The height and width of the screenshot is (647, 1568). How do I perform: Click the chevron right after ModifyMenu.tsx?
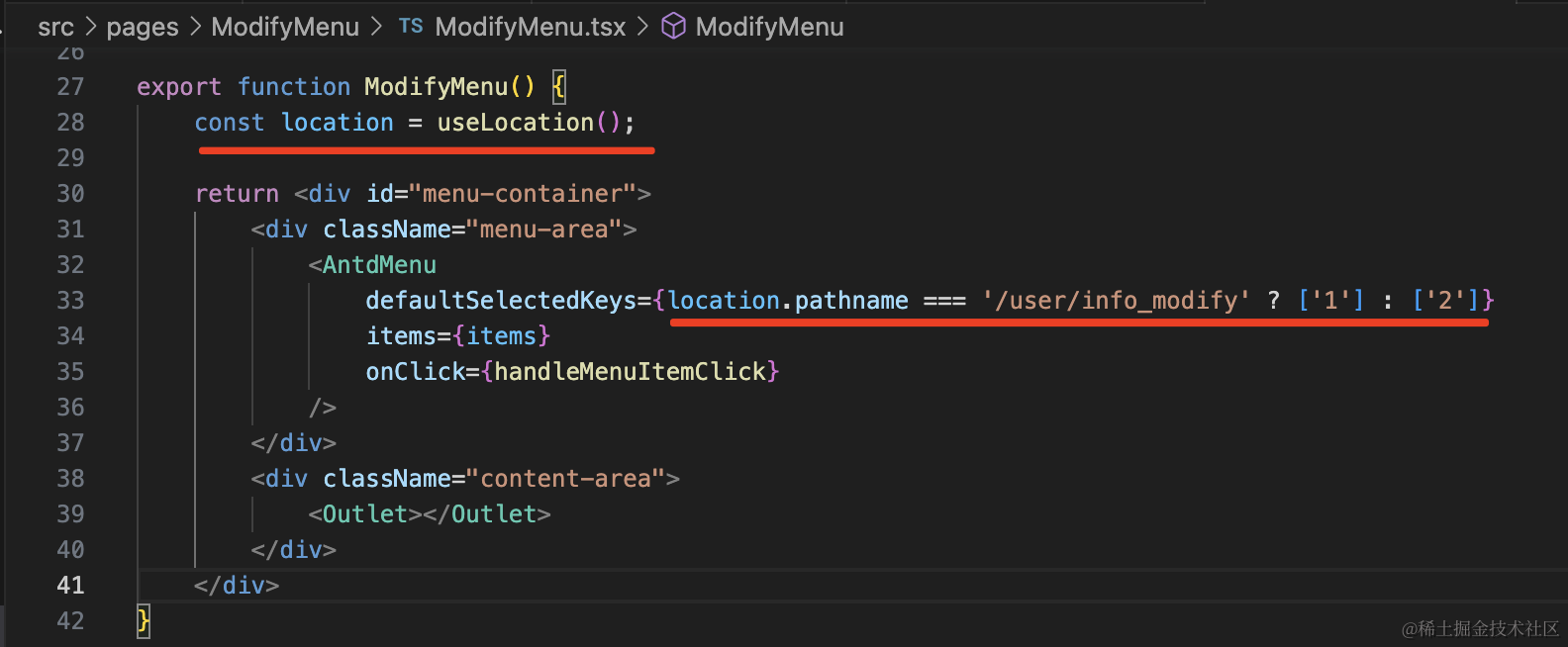(642, 27)
